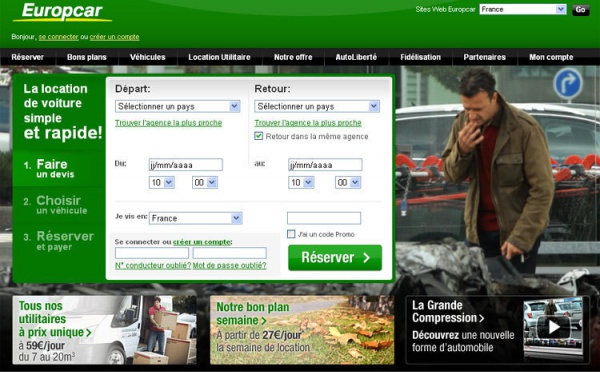Uncheck Retour dans la même agence
This screenshot has width=600, height=372.
click(259, 136)
